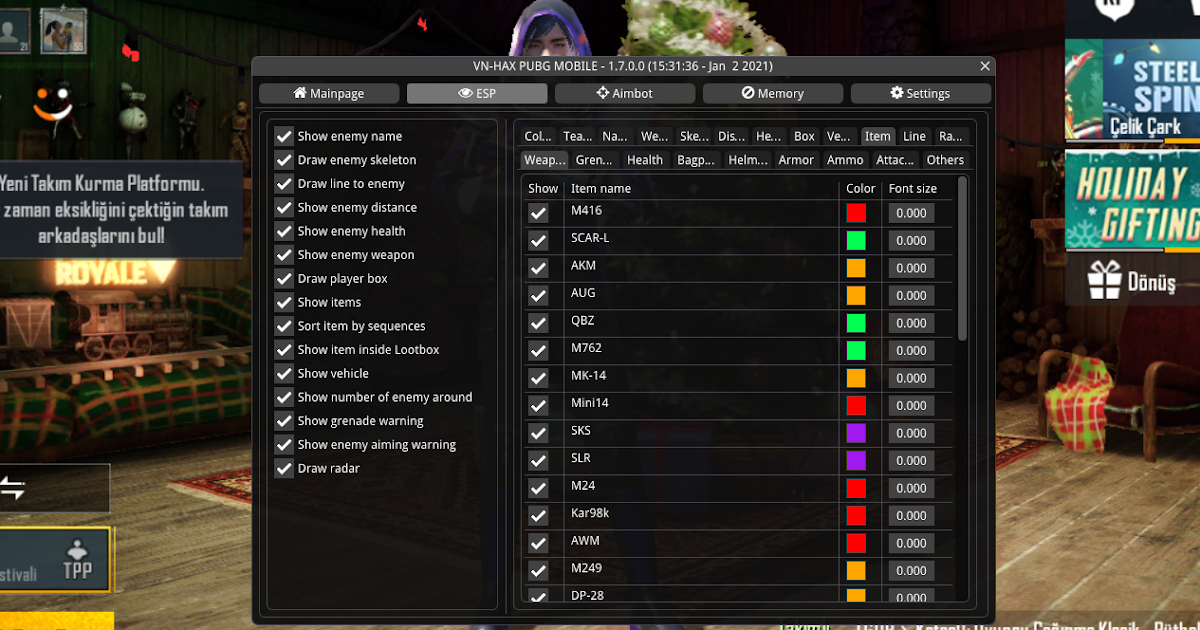Image resolution: width=1200 pixels, height=630 pixels.
Task: Edit the M249 font size field
Action: coord(911,571)
